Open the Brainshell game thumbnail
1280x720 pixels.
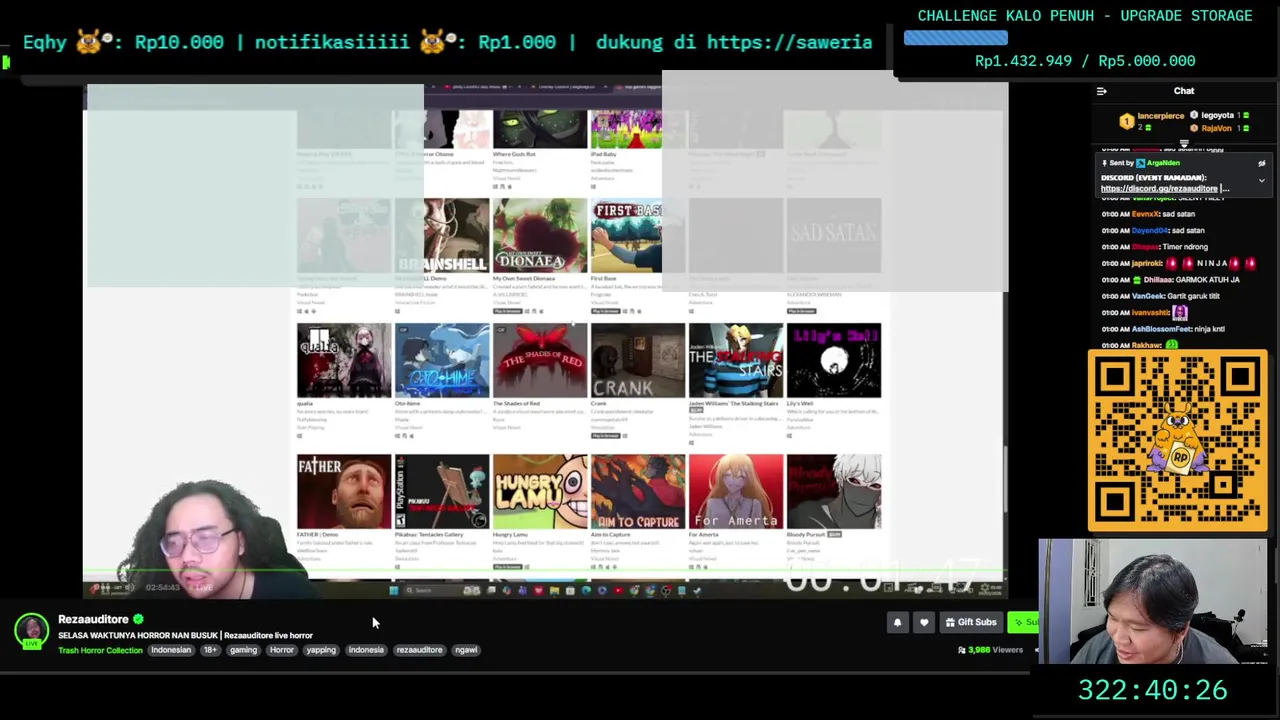(441, 235)
